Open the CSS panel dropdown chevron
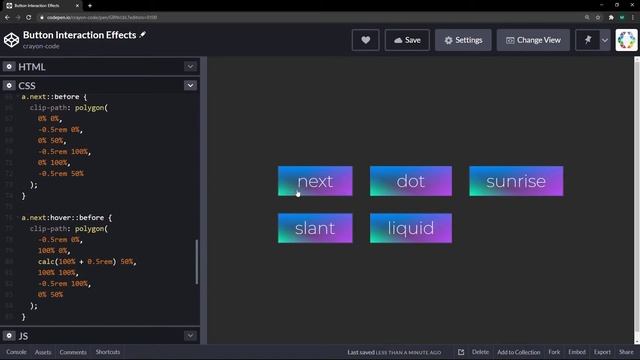640x360 pixels. pos(190,85)
